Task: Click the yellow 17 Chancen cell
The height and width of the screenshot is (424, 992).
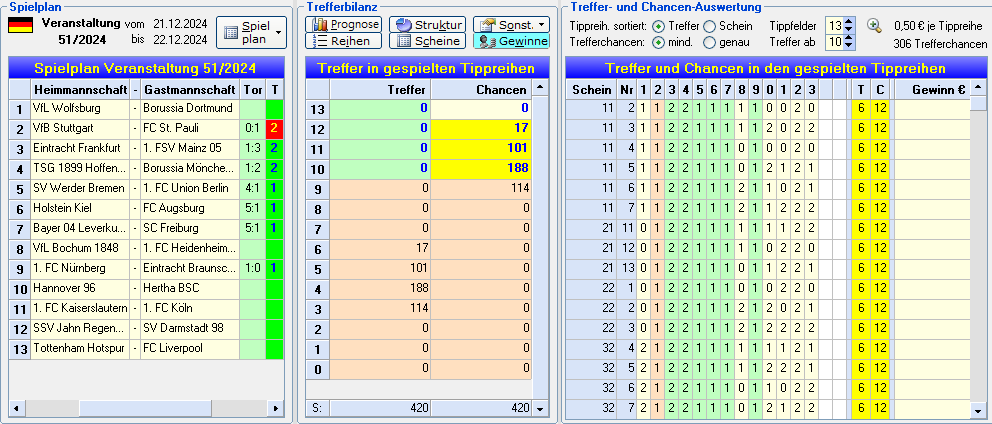Action: [x=481, y=129]
